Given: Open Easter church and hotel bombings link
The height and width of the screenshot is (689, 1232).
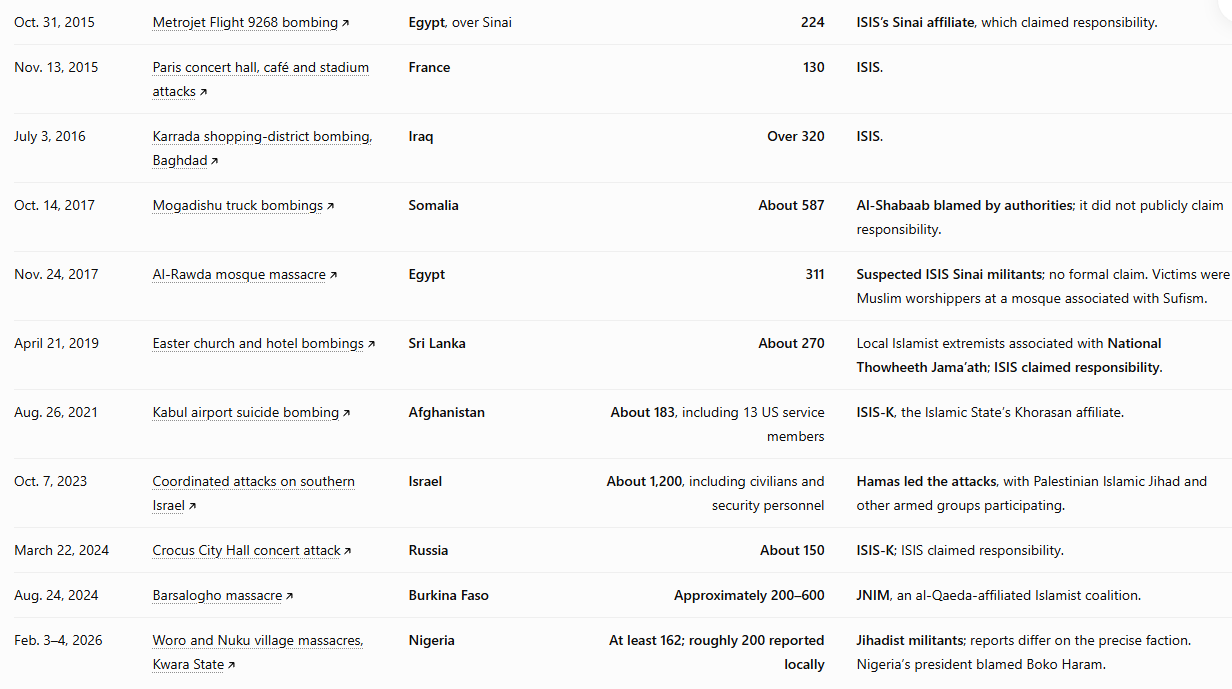Looking at the screenshot, I should point(258,343).
